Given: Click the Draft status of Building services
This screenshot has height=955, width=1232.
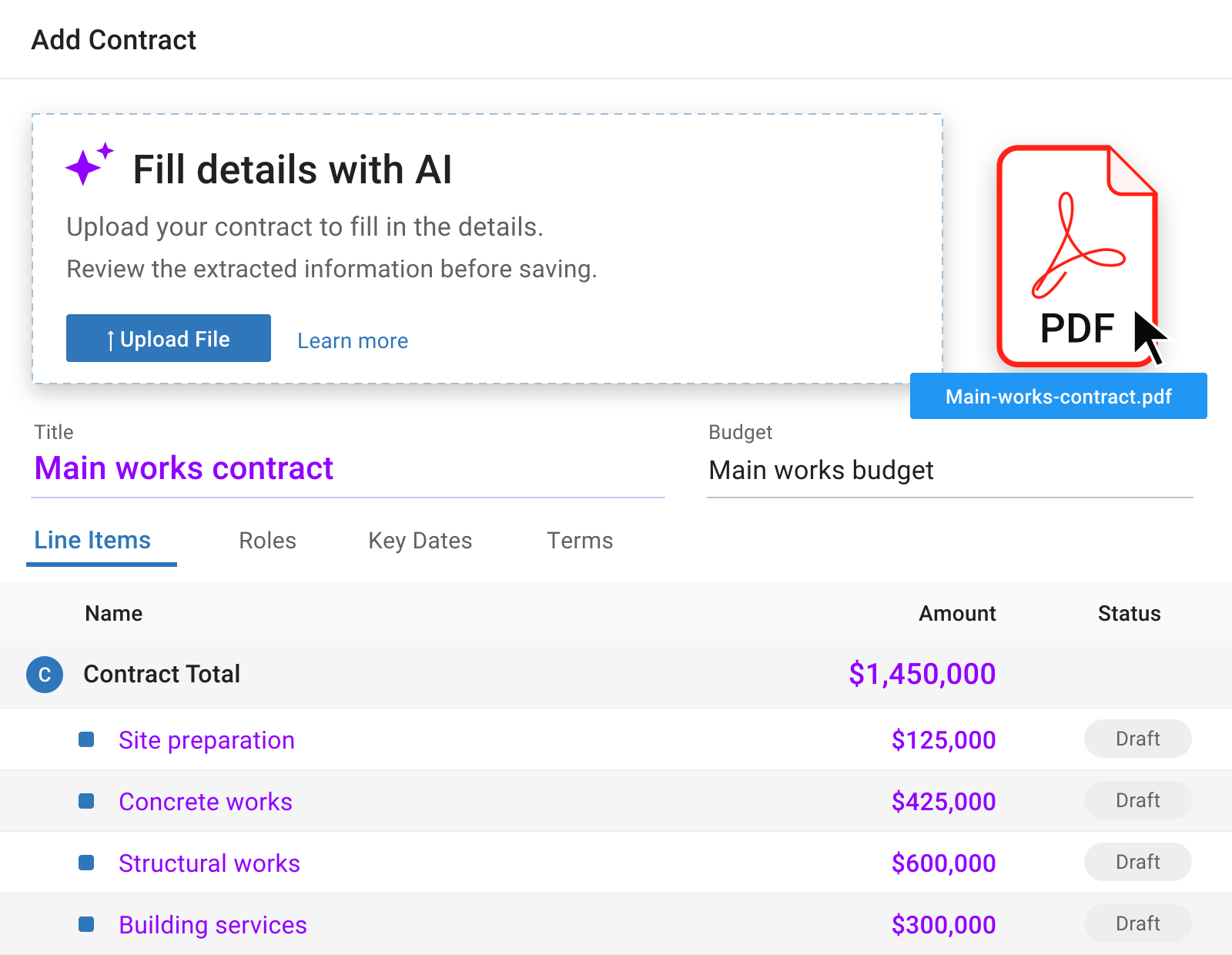Looking at the screenshot, I should pyautogui.click(x=1138, y=923).
